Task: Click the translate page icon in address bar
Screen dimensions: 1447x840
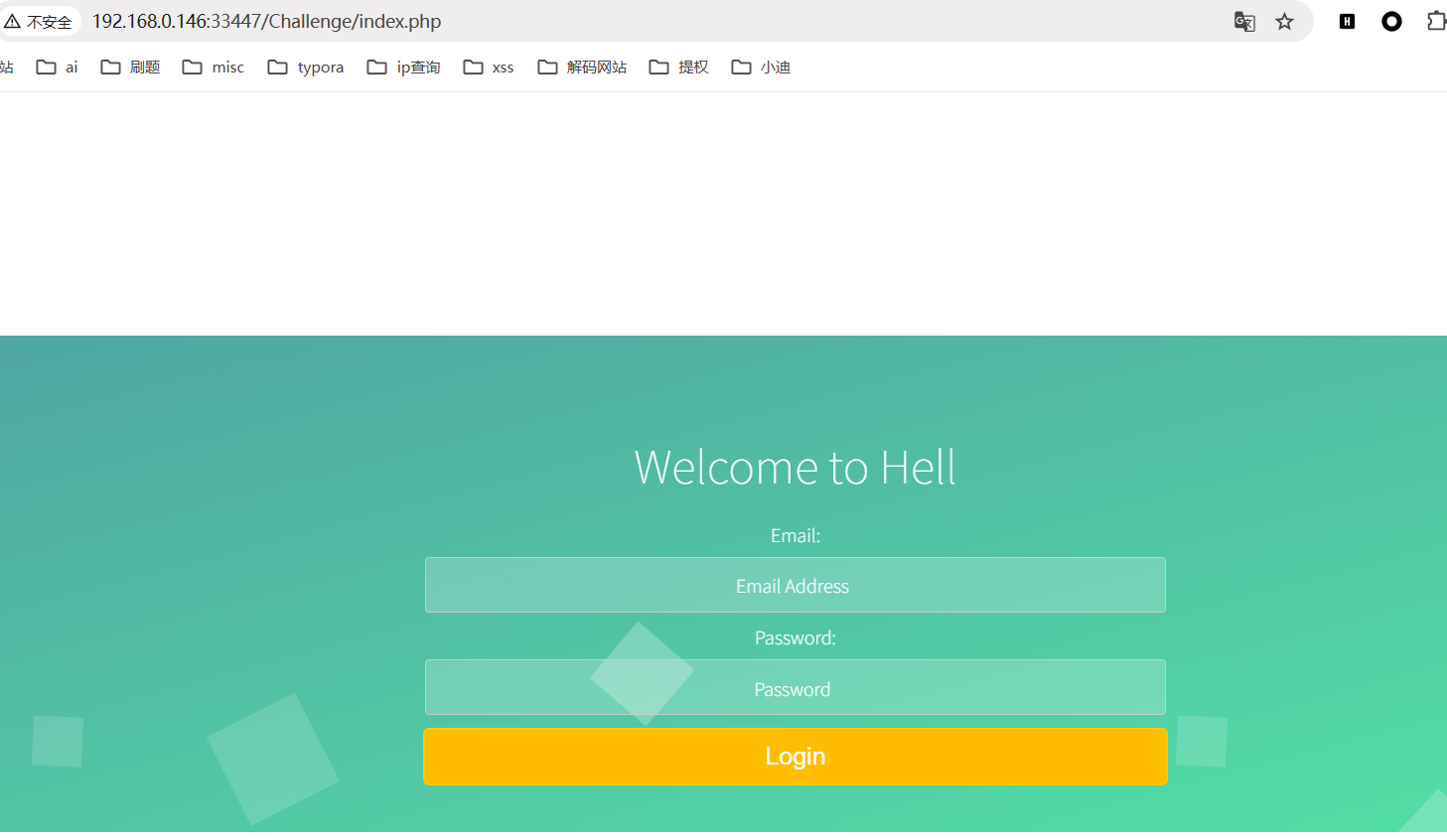Action: click(x=1244, y=22)
